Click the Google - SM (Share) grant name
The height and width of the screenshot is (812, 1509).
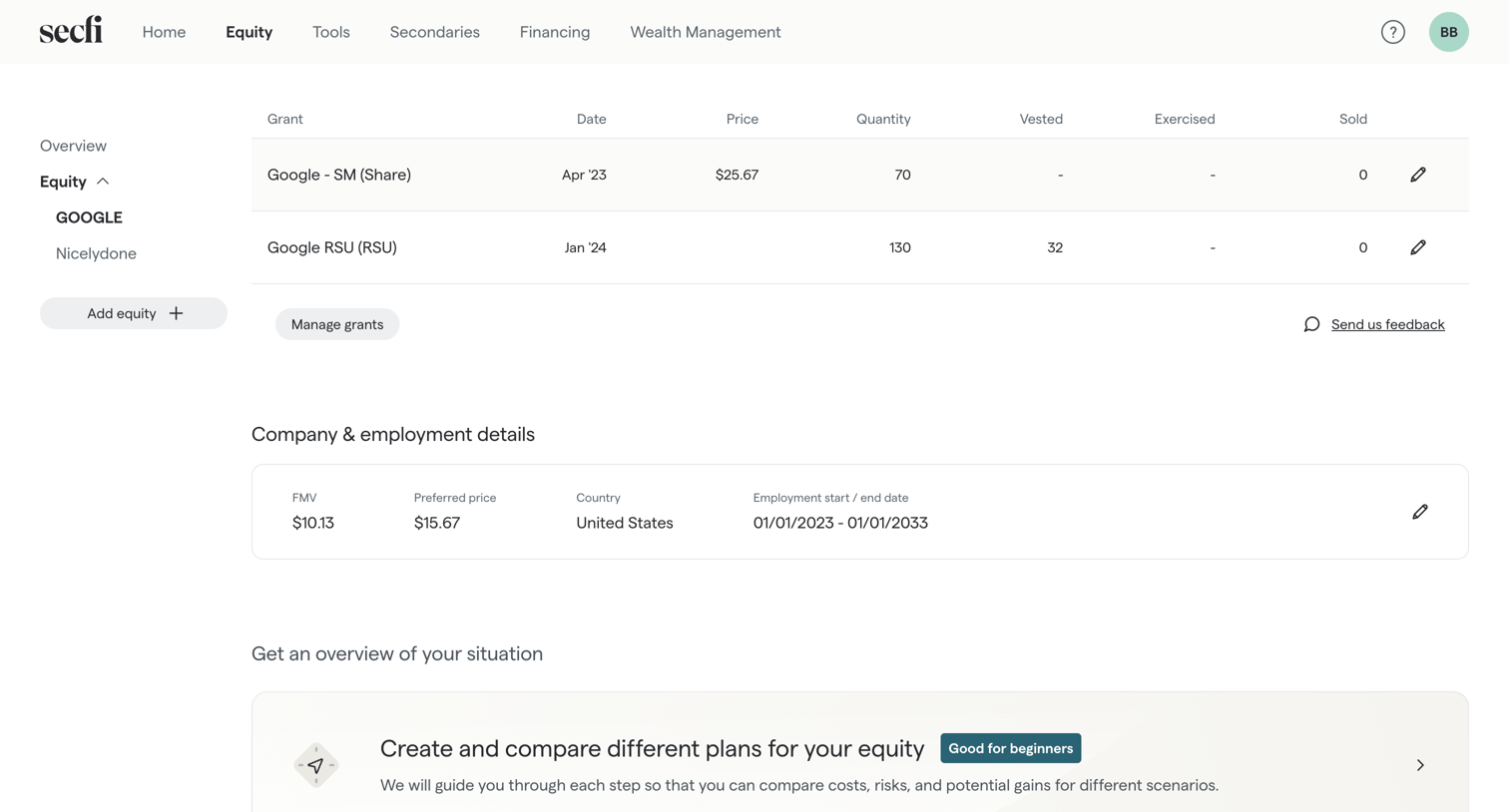tap(339, 175)
